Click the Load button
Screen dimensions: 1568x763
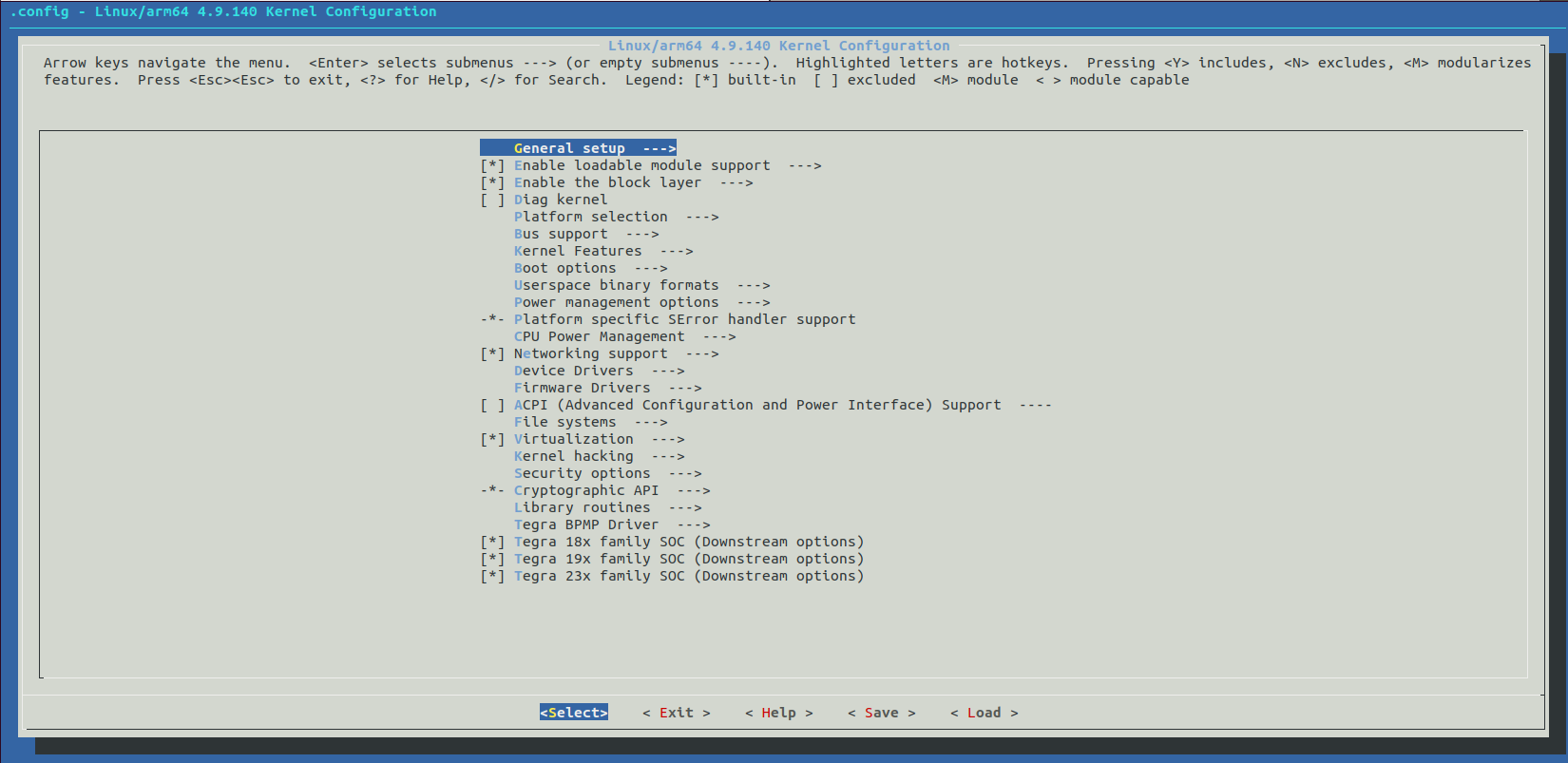[x=985, y=713]
